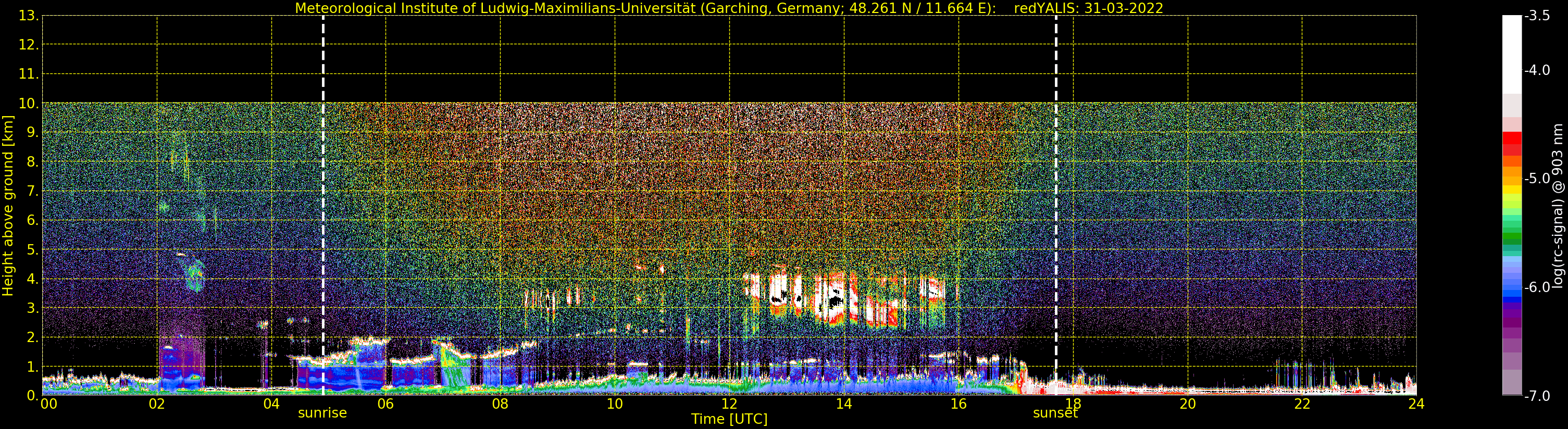Click time axis tick '02'
The height and width of the screenshot is (429, 1568).
pyautogui.click(x=157, y=404)
